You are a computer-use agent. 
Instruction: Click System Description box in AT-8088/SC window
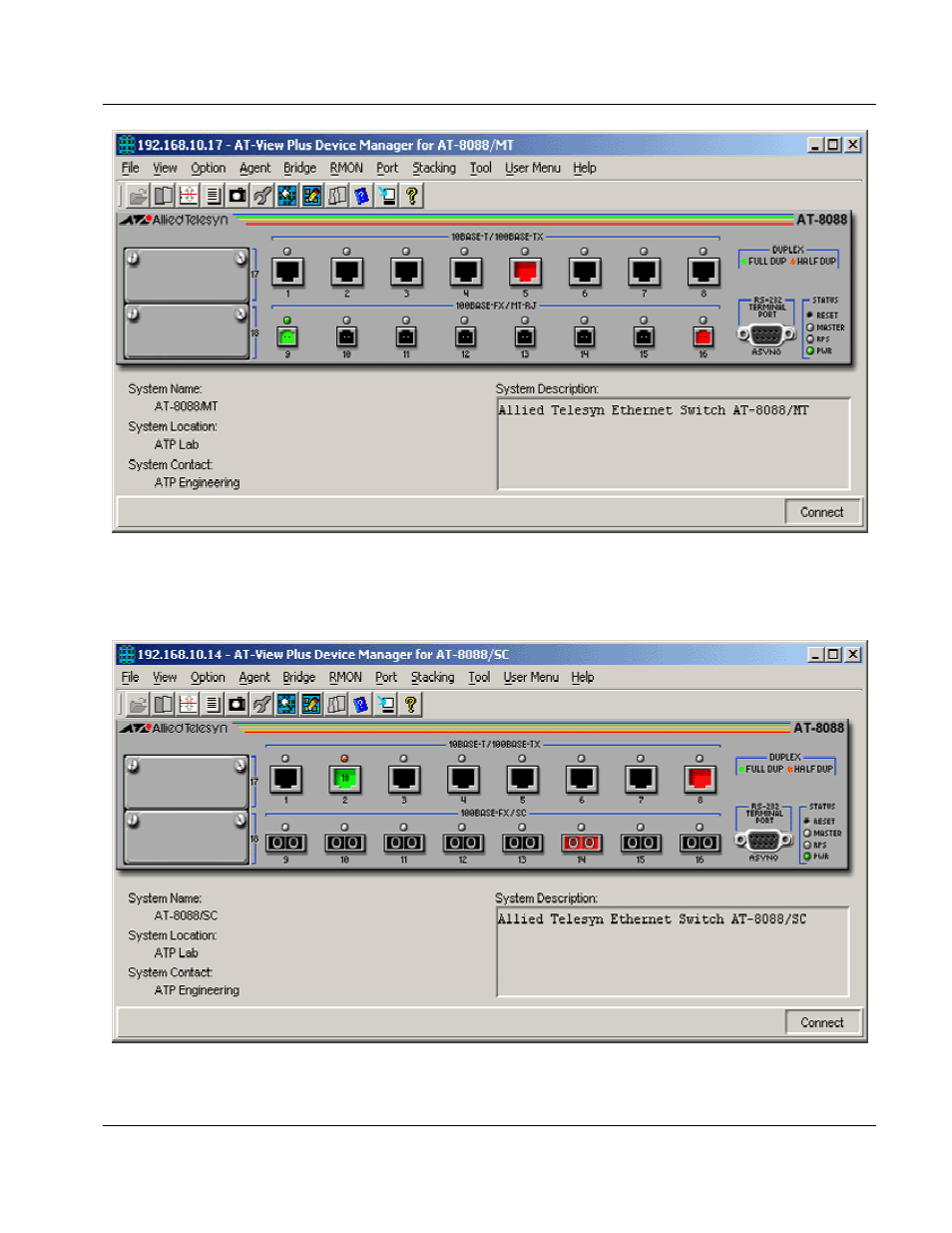click(673, 951)
